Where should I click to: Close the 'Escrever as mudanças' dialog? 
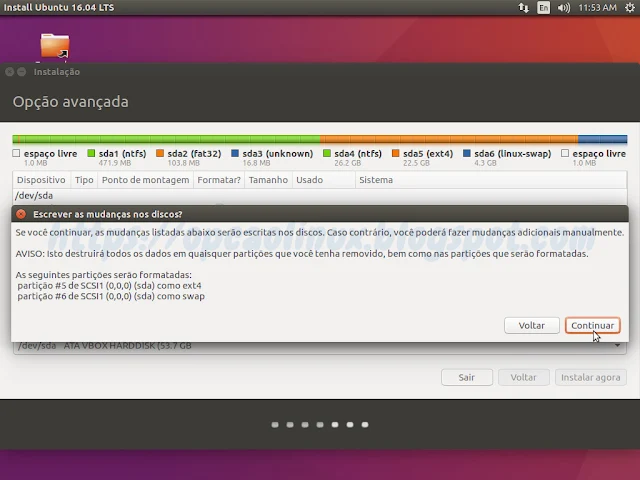click(21, 214)
